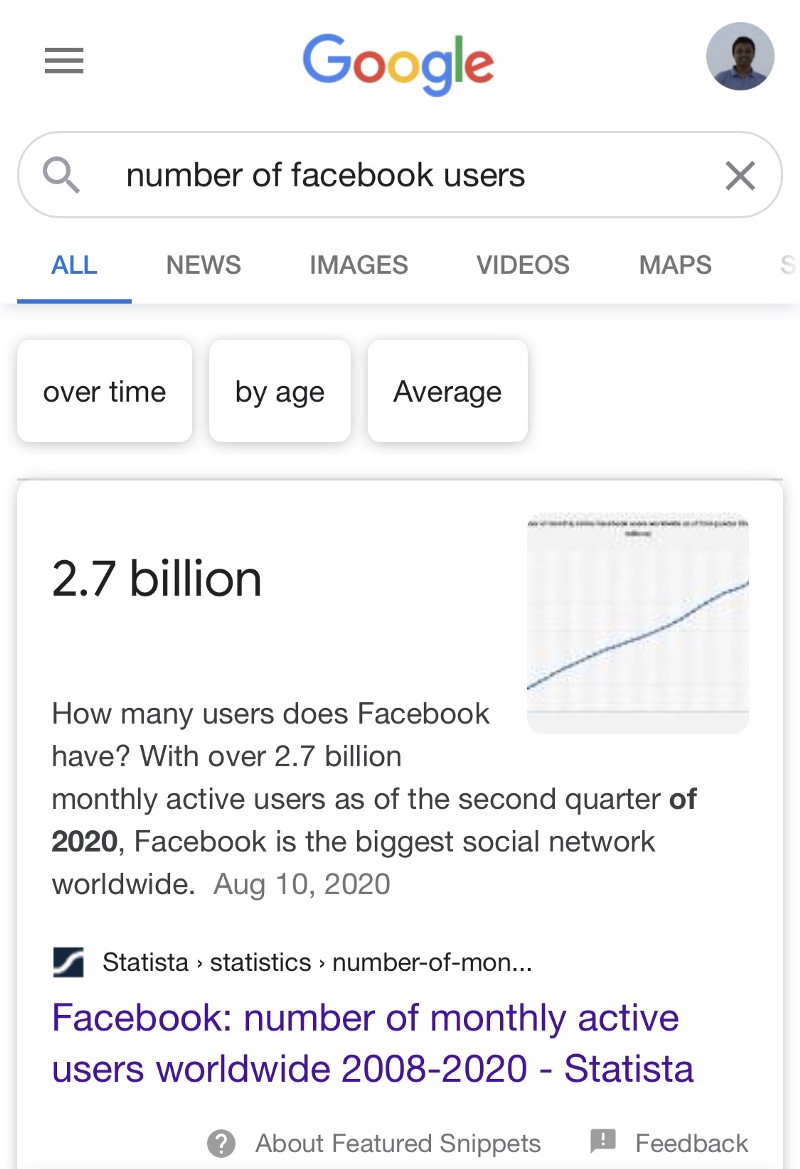800x1169 pixels.
Task: Open the Facebook users chart thumbnail
Action: (x=637, y=623)
